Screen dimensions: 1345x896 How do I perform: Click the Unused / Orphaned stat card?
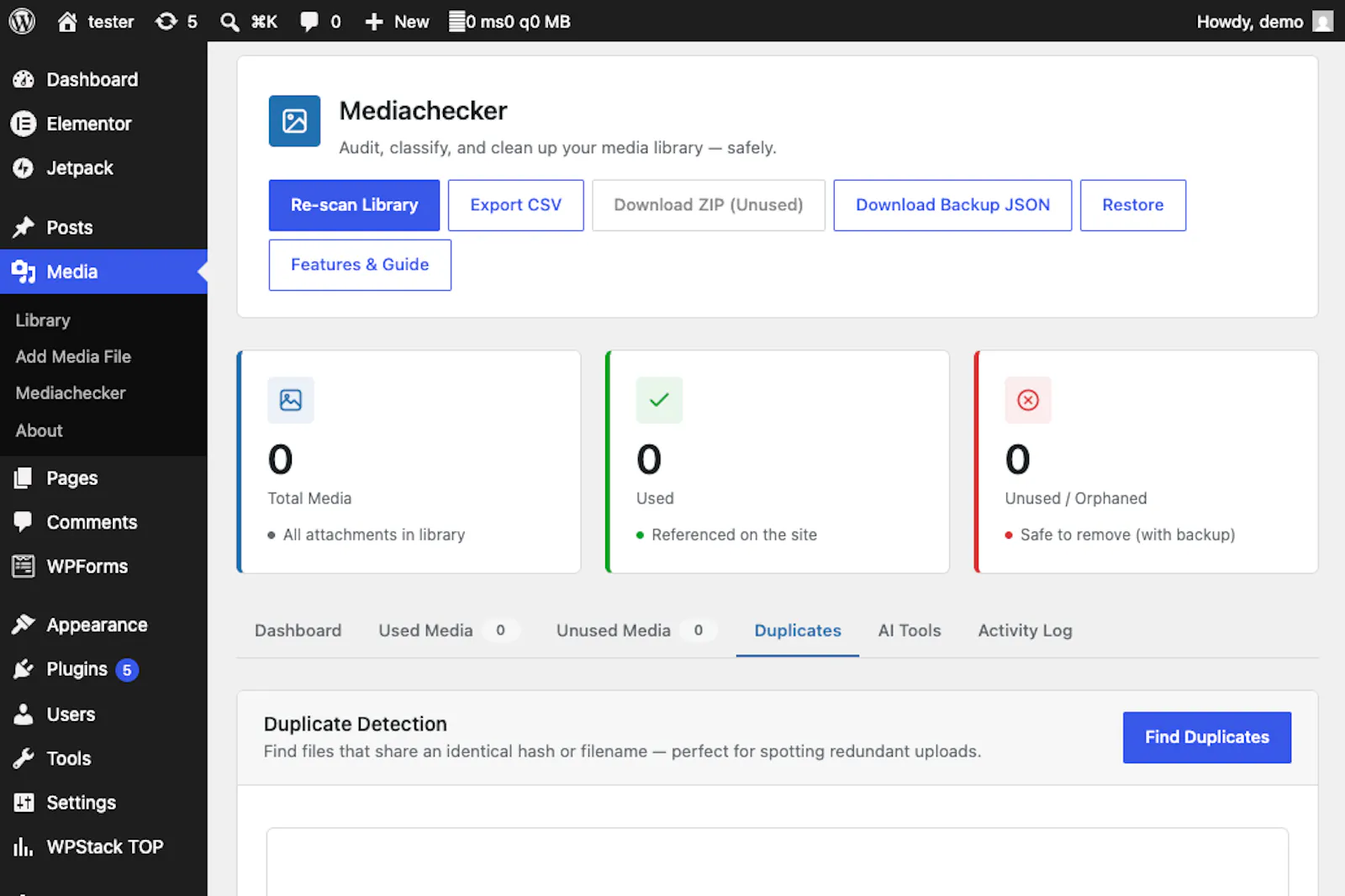click(x=1146, y=462)
